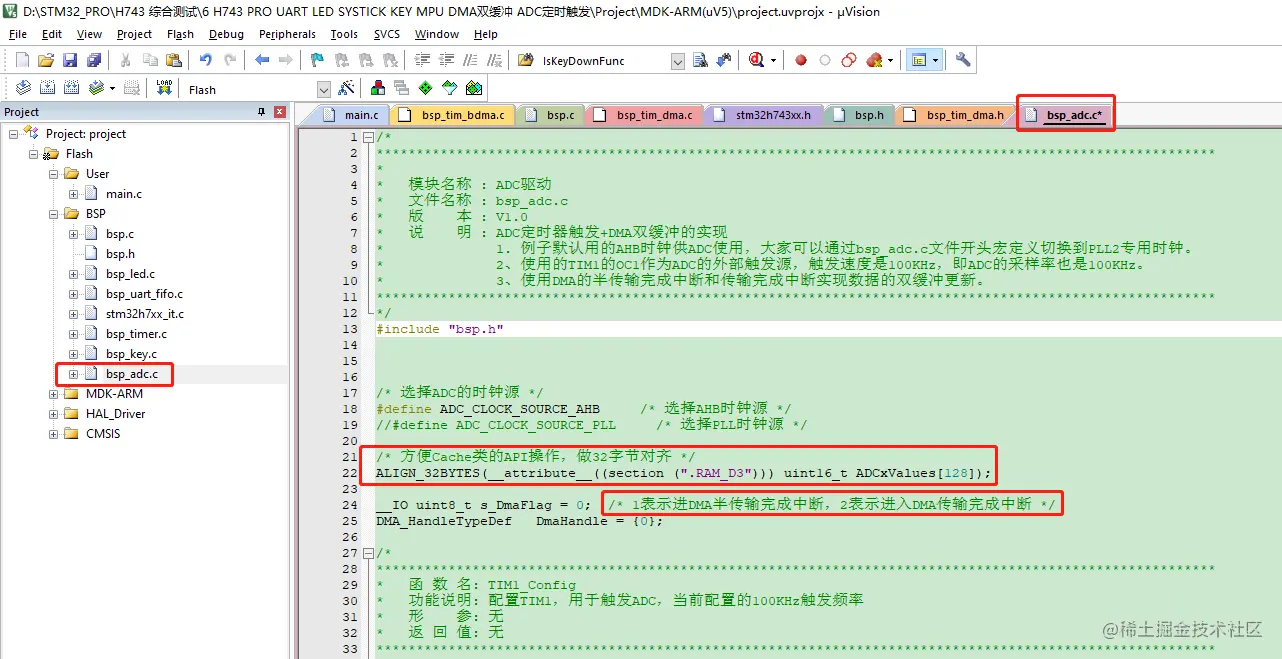The height and width of the screenshot is (659, 1282).
Task: Select bsp_timer.c in project tree
Action: 136,334
